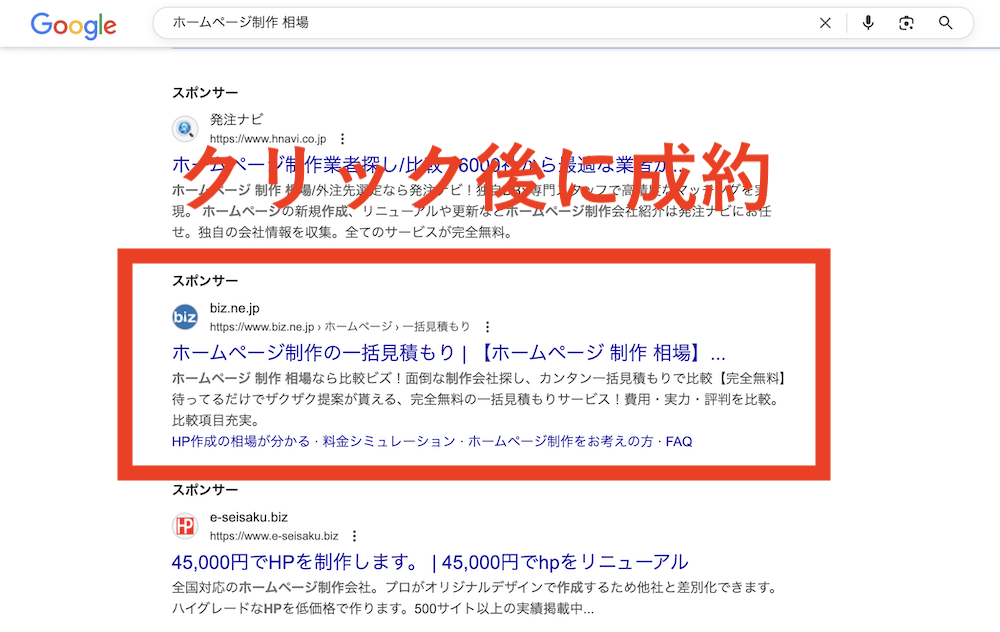Click the biz.ne.jp site name text

tap(235, 308)
